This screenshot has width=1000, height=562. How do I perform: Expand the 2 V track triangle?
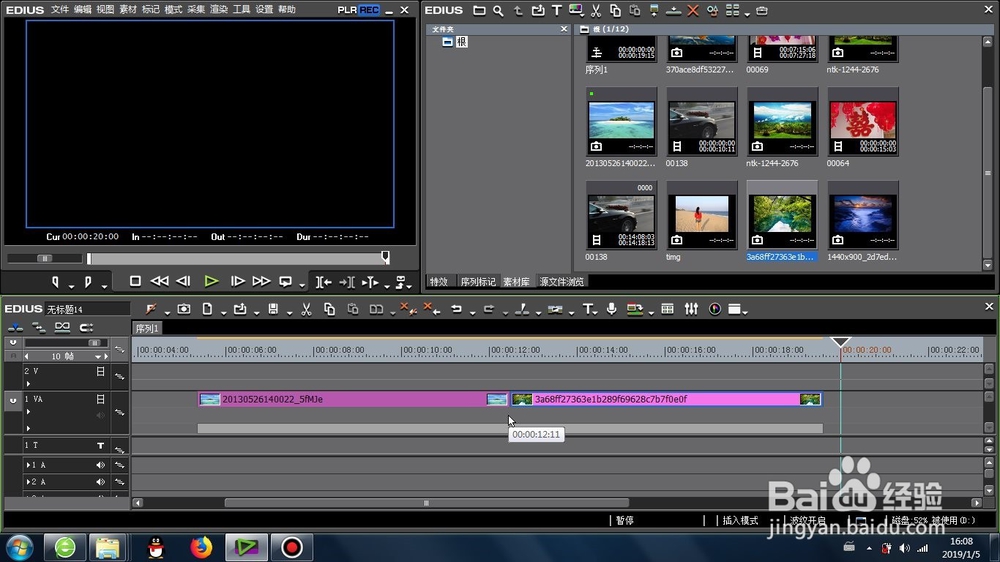(x=28, y=384)
